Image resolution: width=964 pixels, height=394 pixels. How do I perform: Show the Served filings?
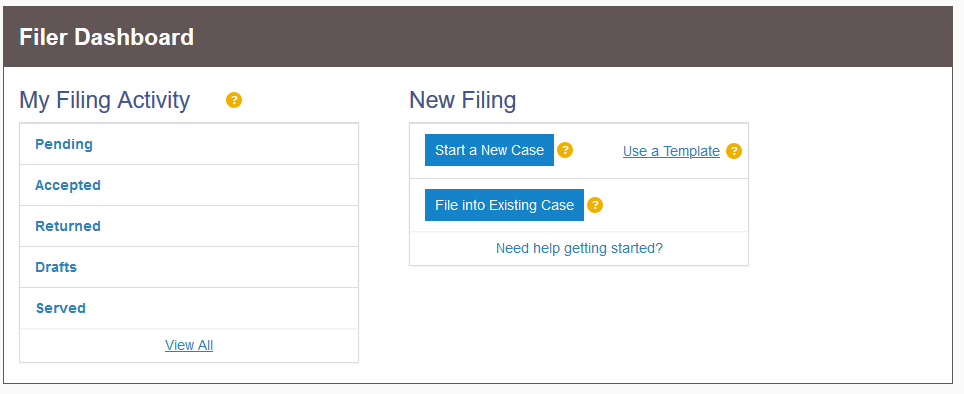[x=60, y=308]
